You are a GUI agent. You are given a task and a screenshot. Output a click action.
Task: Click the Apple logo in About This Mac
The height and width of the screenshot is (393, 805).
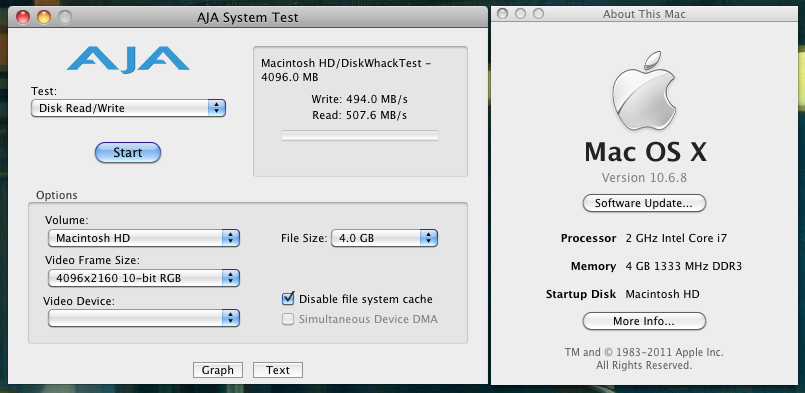[x=644, y=90]
